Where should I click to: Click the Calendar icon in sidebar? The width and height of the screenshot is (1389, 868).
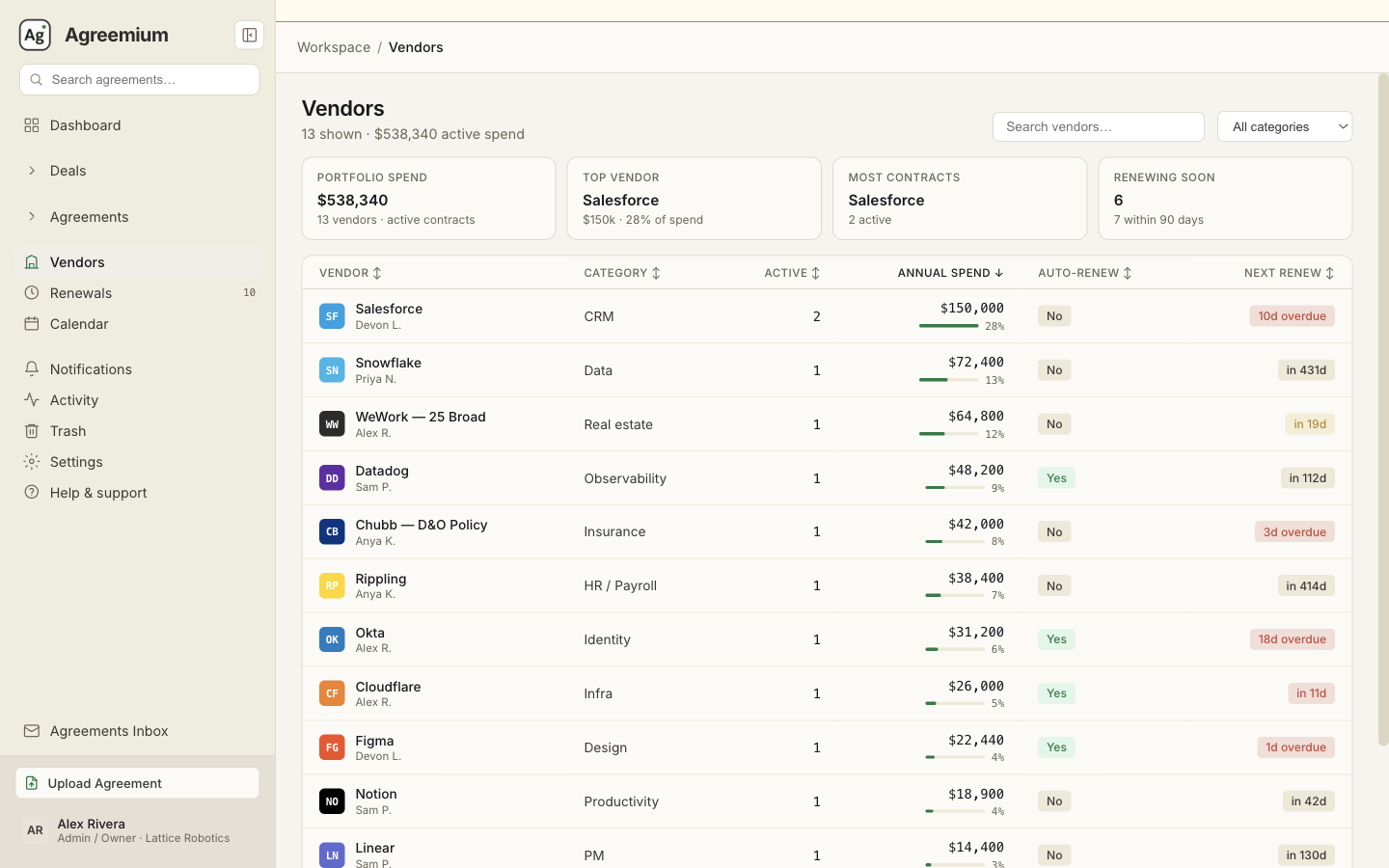pyautogui.click(x=32, y=324)
